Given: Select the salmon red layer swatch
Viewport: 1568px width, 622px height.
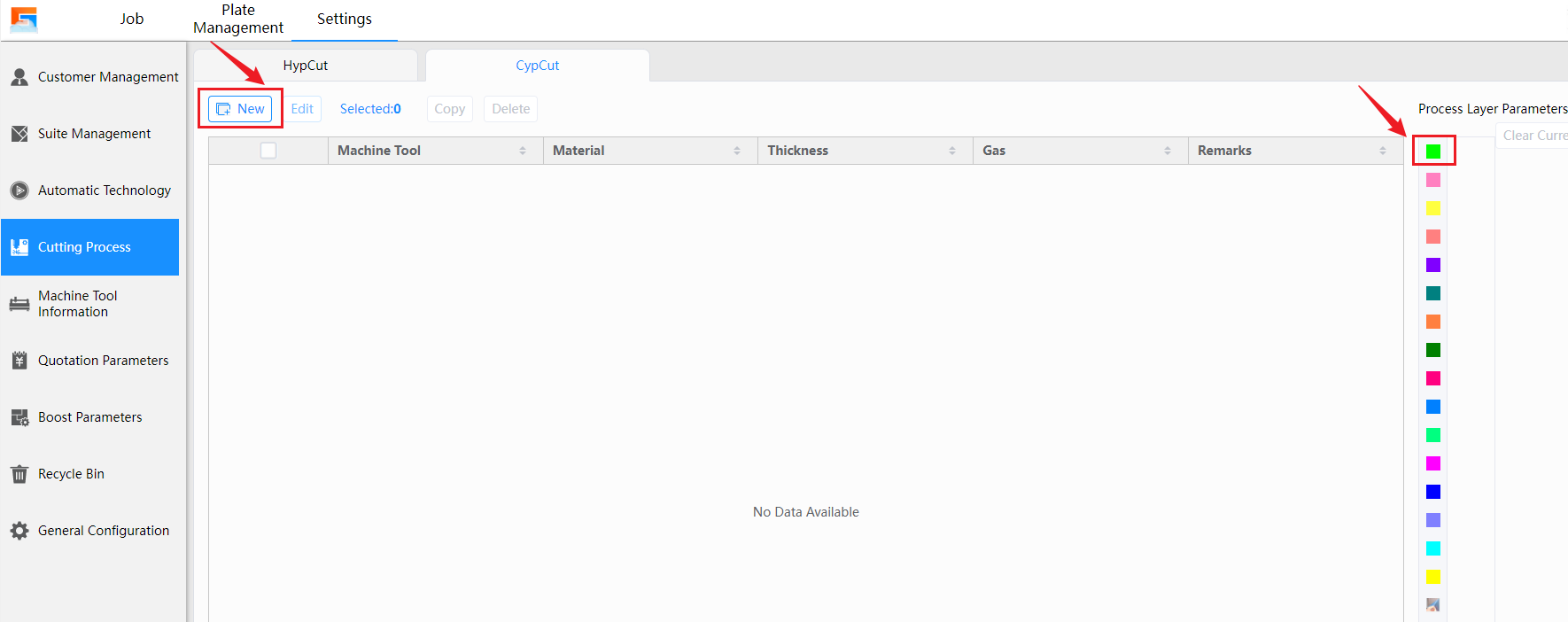Looking at the screenshot, I should 1433,237.
